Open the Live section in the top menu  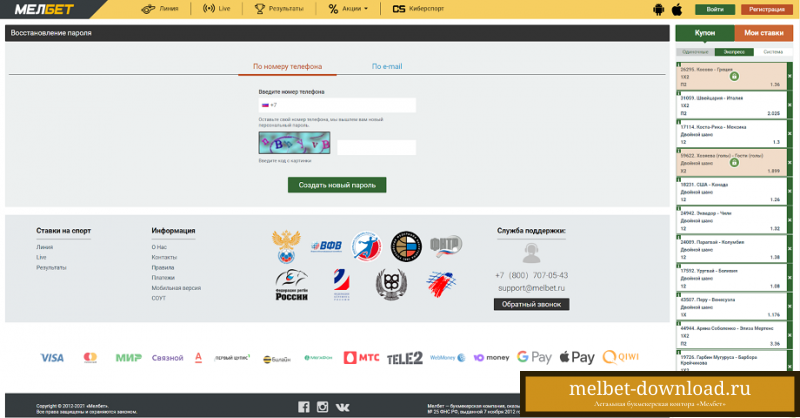pos(216,9)
